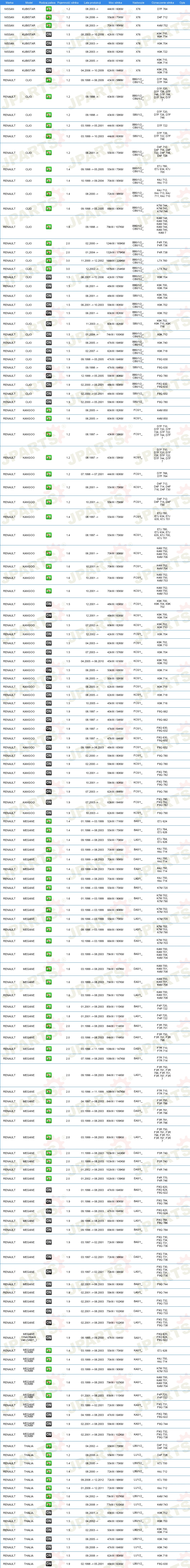Click petrol icon in Clio D7F 722 row
Image resolution: width=190 pixels, height=1568 pixels.
click(49, 125)
